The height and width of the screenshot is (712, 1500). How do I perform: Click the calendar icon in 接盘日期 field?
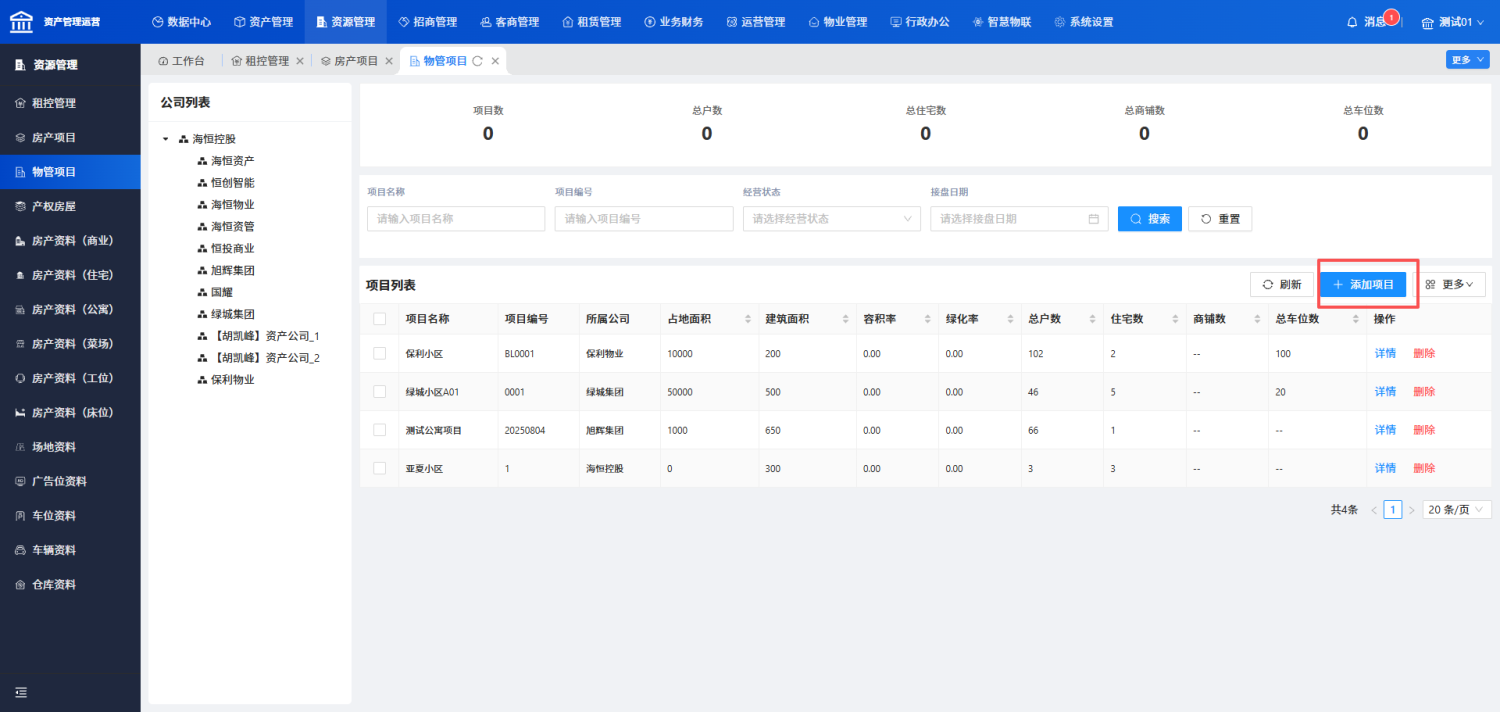point(1094,219)
